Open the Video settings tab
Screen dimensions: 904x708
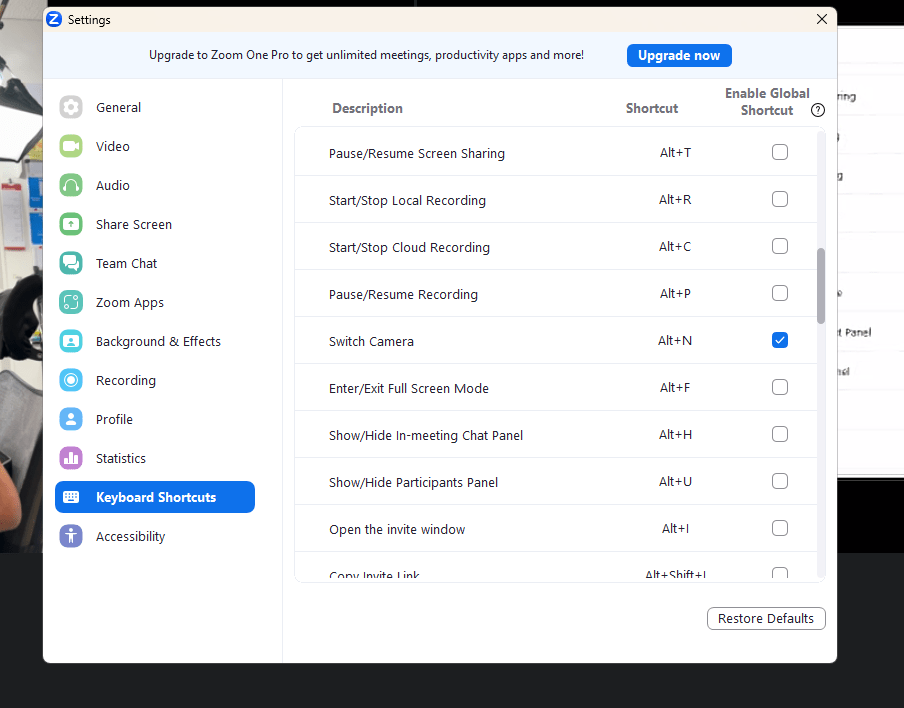click(155, 146)
